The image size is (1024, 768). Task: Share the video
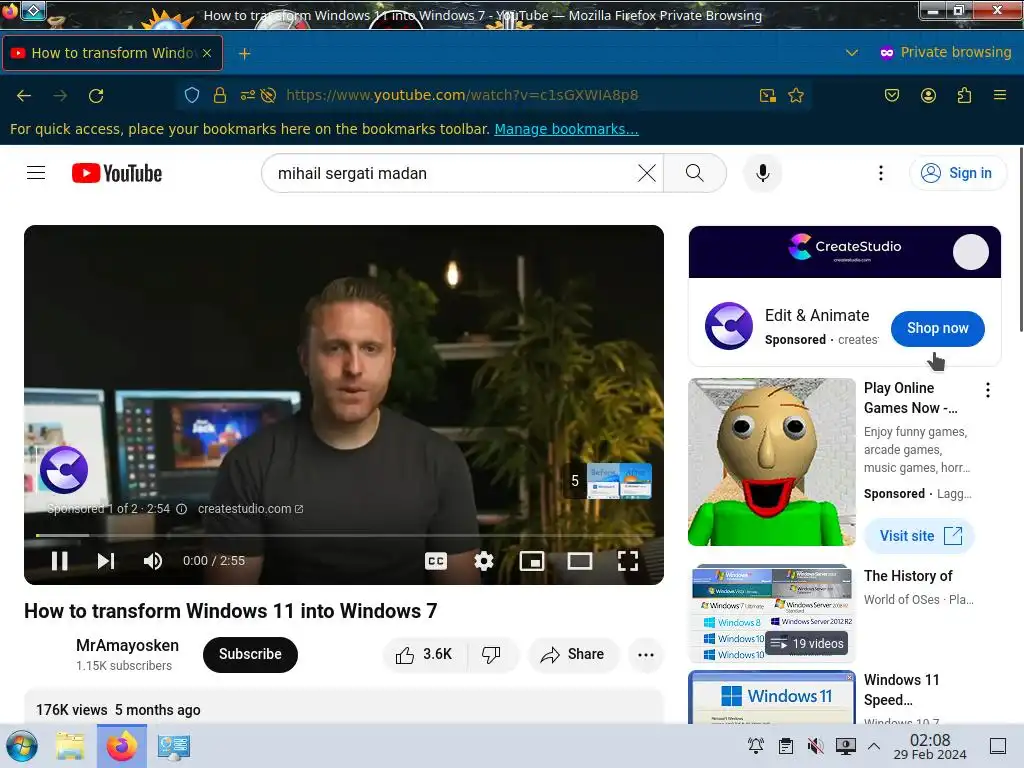pyautogui.click(x=573, y=654)
